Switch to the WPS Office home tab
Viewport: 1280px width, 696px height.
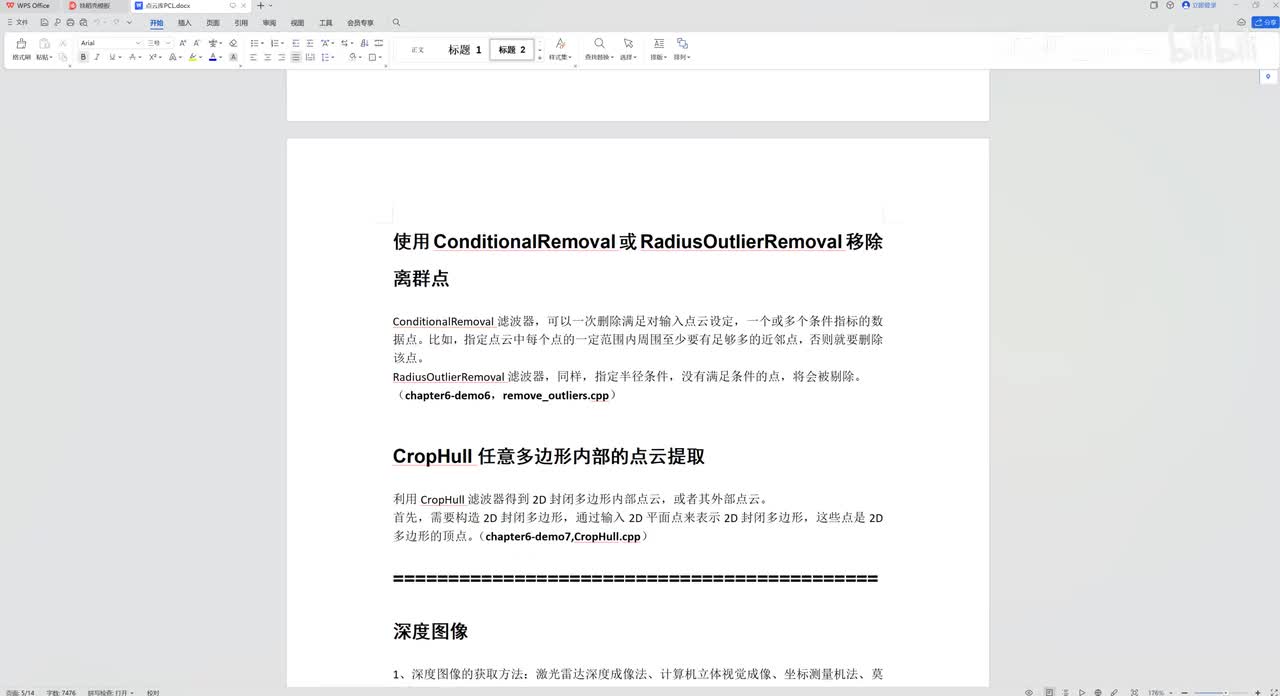[28, 5]
